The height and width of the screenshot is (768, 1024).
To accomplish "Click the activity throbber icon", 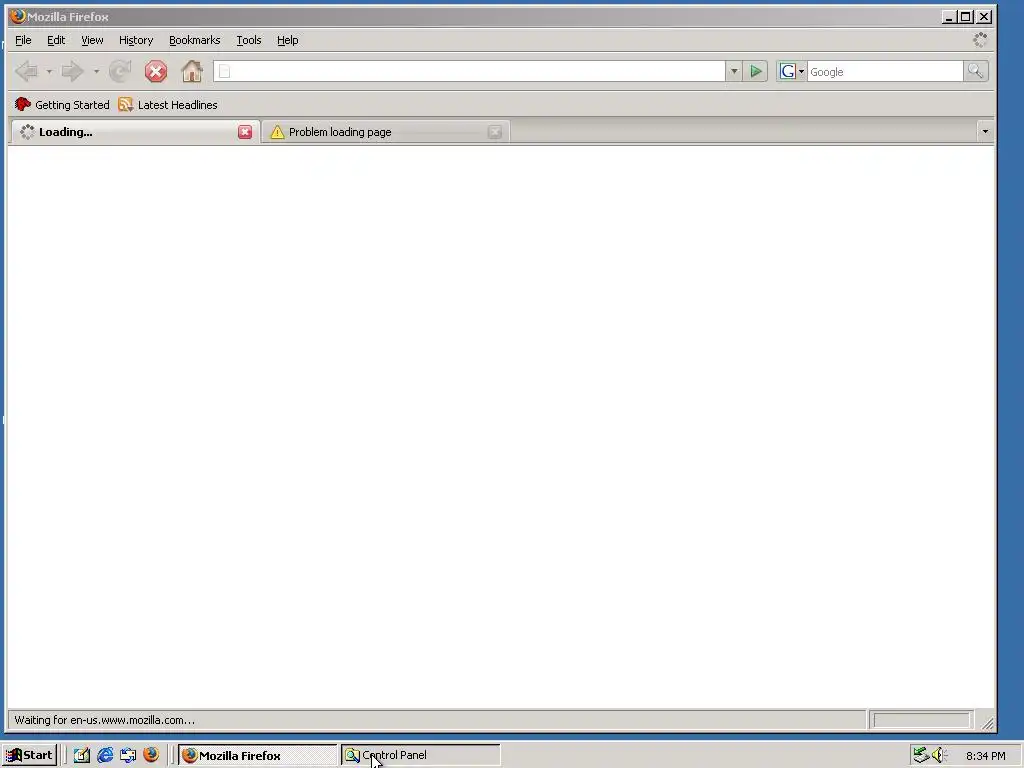I will (x=980, y=40).
